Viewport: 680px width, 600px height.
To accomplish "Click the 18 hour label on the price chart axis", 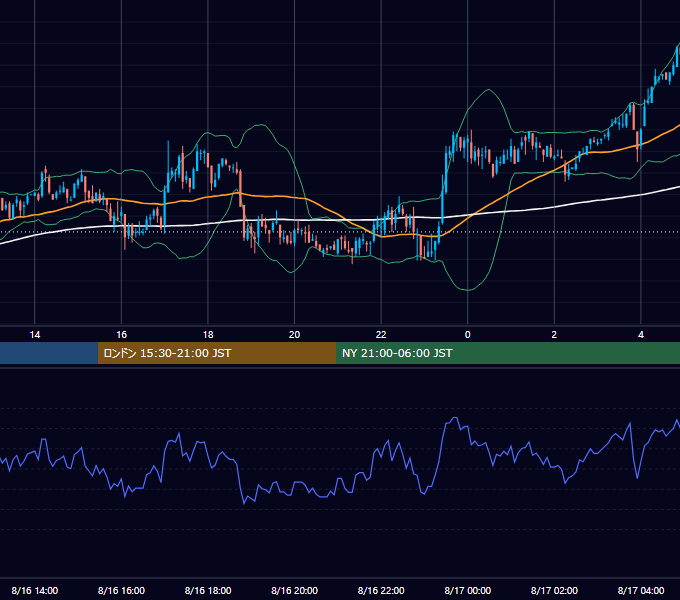I will pos(208,335).
